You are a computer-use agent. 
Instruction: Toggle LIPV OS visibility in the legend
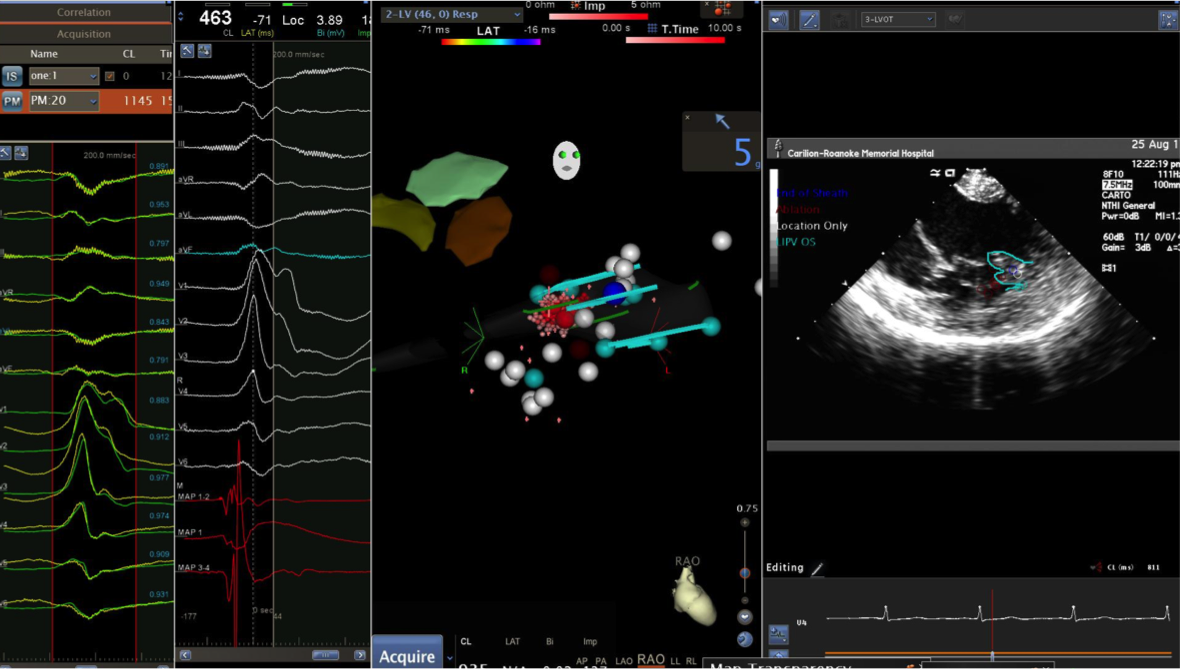coord(796,242)
